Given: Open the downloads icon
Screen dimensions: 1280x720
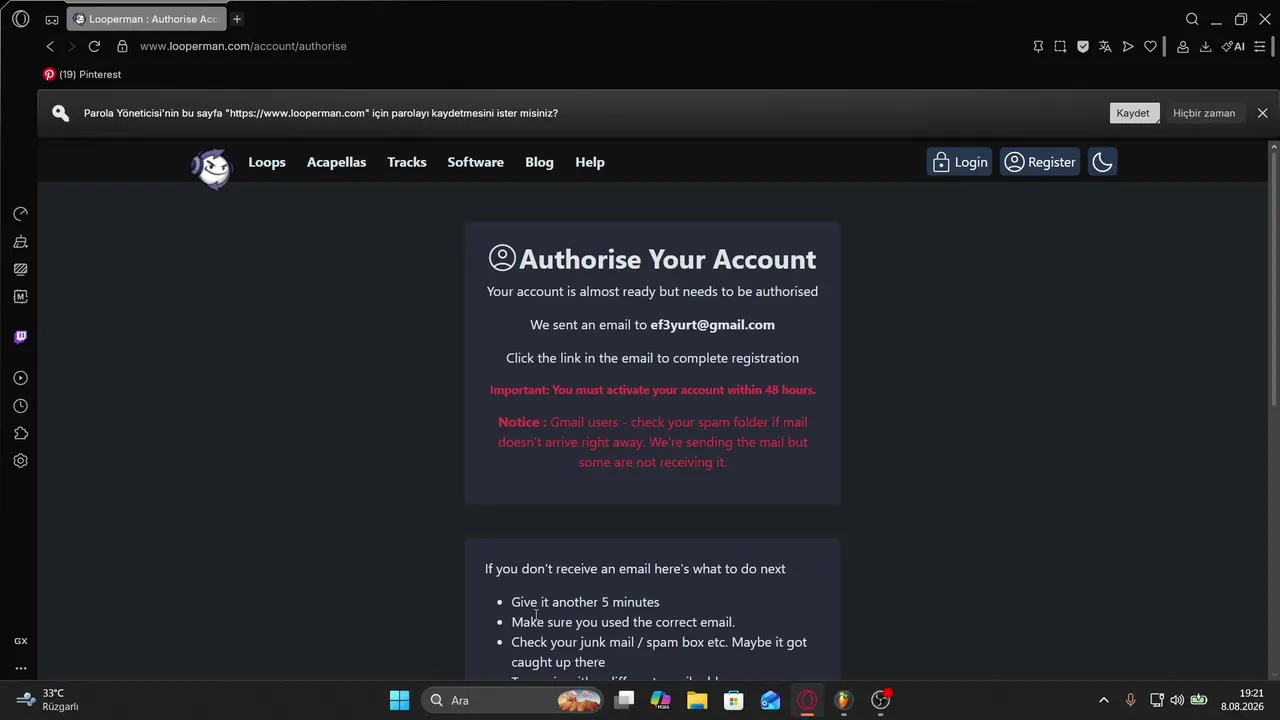Looking at the screenshot, I should pyautogui.click(x=1205, y=46).
